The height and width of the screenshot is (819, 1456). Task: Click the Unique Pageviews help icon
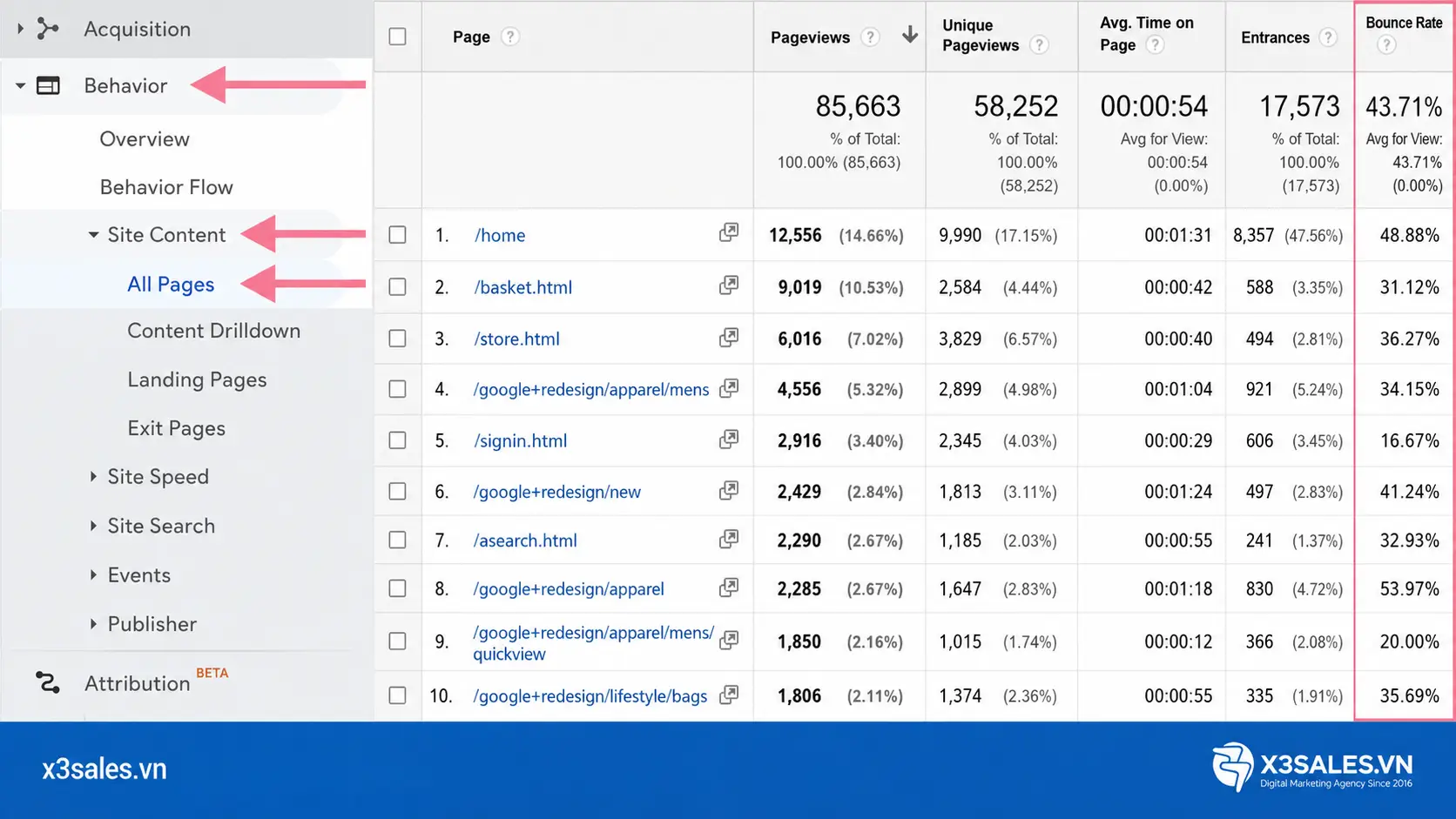coord(1039,45)
